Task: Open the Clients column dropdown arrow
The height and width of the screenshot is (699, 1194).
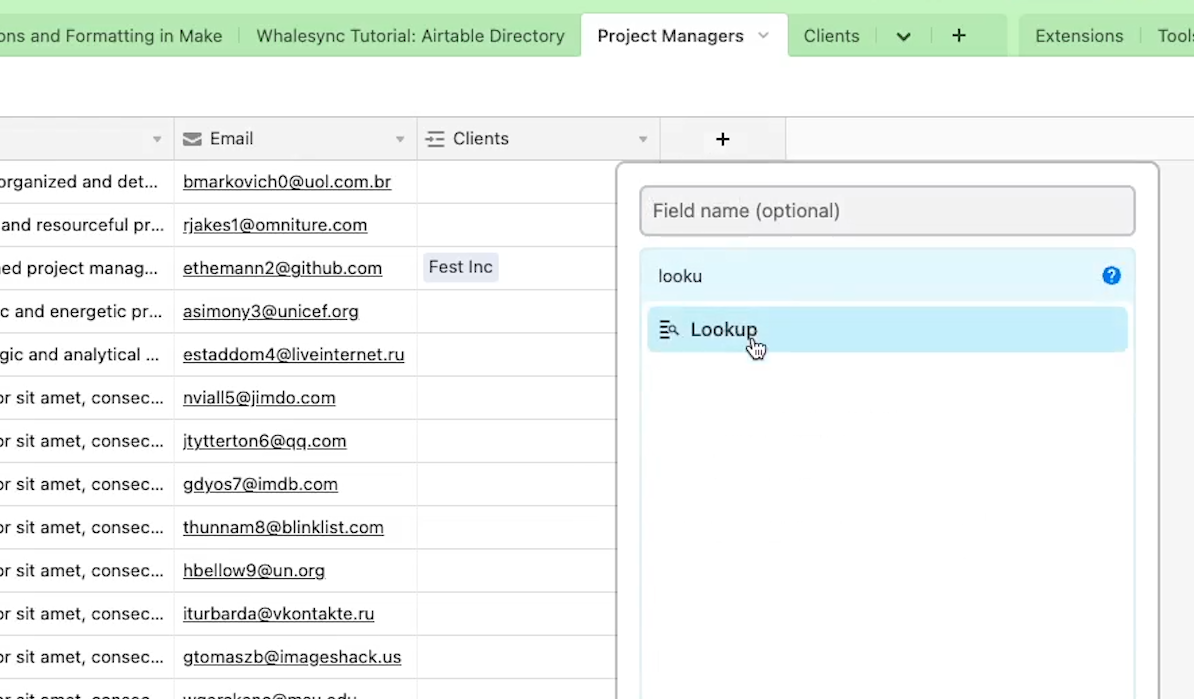Action: point(643,139)
